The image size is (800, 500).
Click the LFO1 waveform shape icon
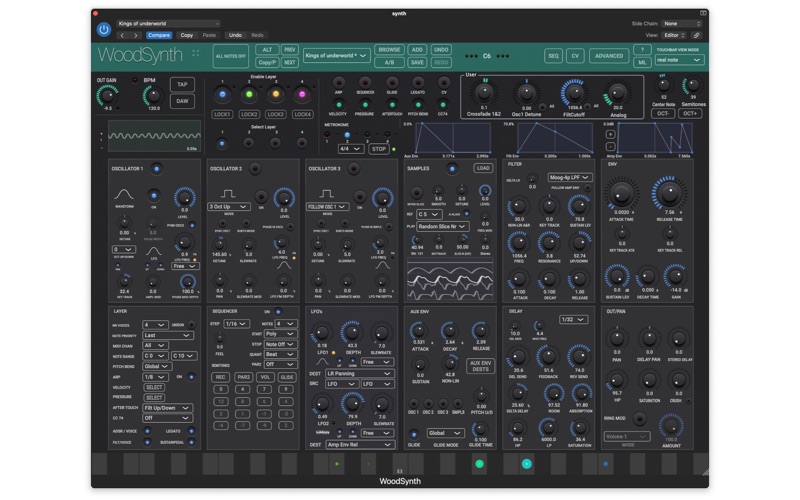coord(322,362)
